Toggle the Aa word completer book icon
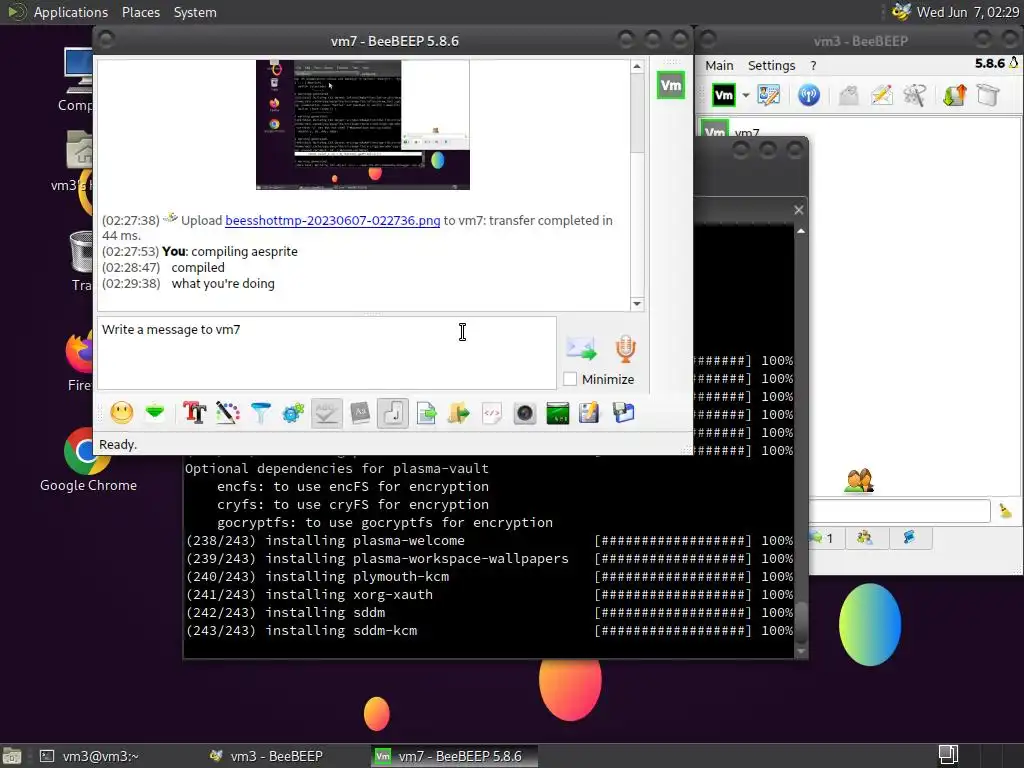 (360, 413)
